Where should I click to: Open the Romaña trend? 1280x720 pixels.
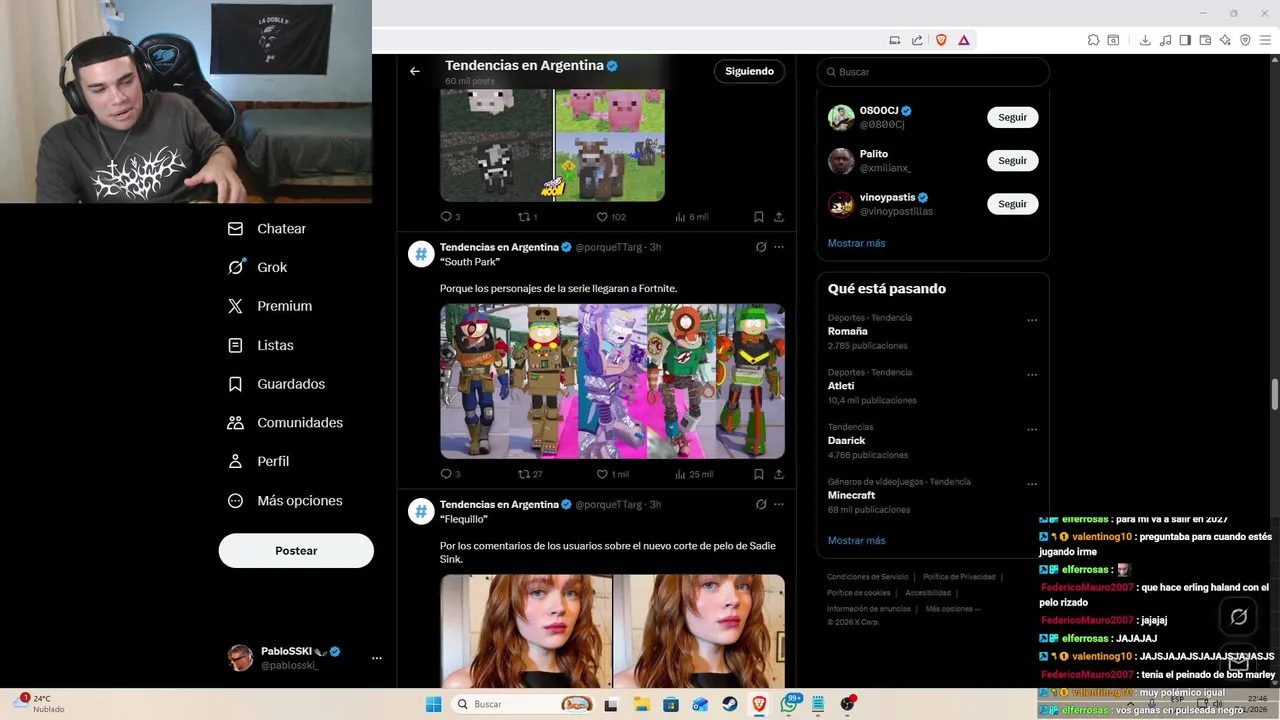(x=847, y=331)
